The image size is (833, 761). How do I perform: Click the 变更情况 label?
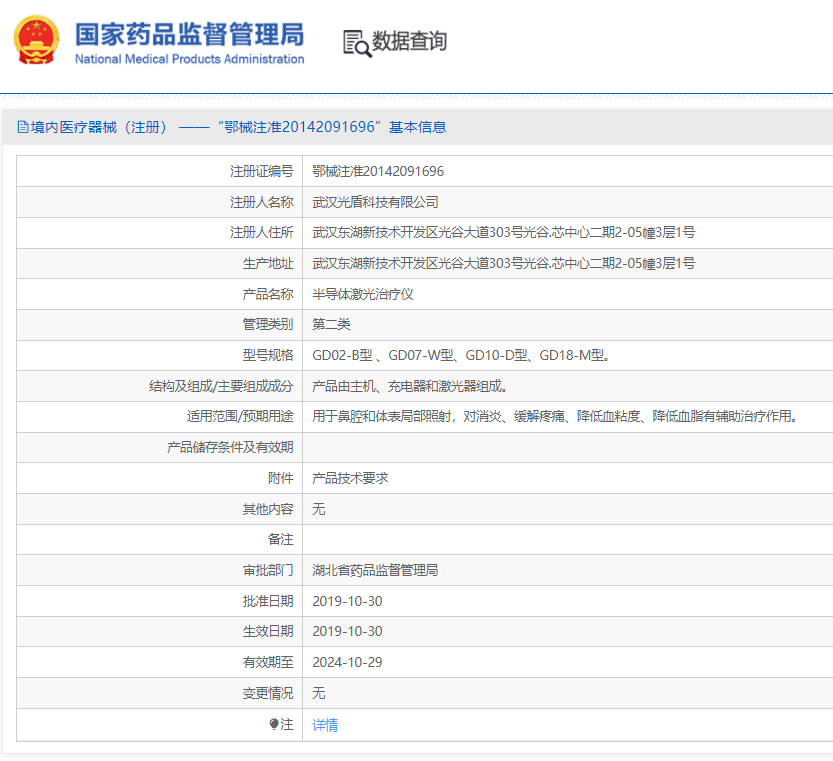coord(268,693)
